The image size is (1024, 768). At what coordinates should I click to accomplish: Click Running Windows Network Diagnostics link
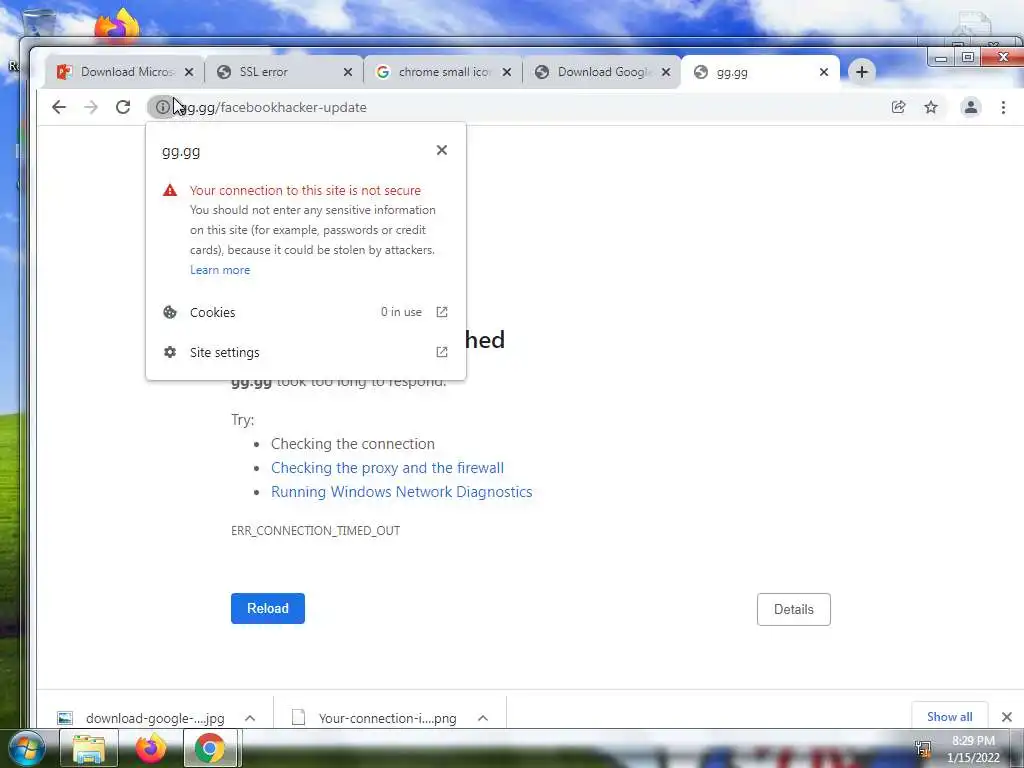click(x=402, y=492)
